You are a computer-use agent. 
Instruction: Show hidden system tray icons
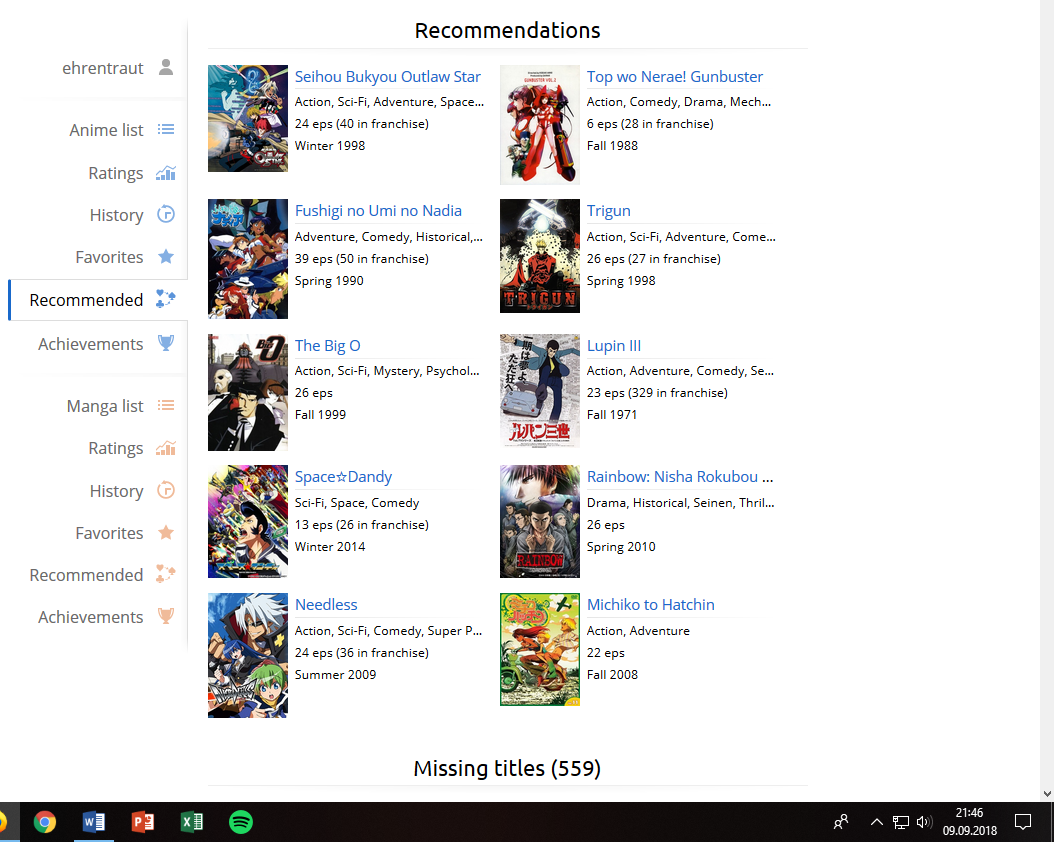point(877,822)
